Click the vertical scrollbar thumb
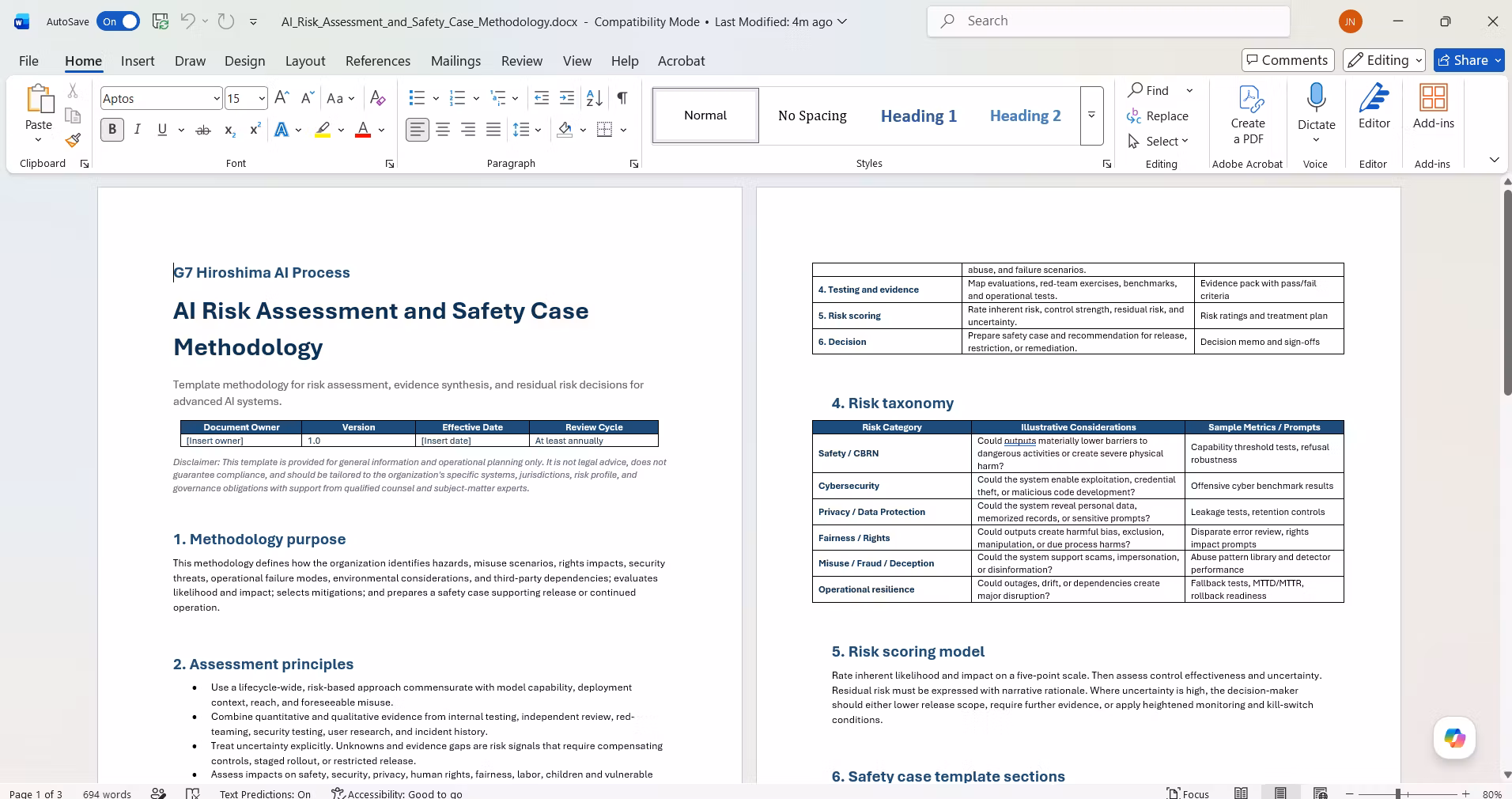Screen dimensions: 1512x799 (1507, 293)
